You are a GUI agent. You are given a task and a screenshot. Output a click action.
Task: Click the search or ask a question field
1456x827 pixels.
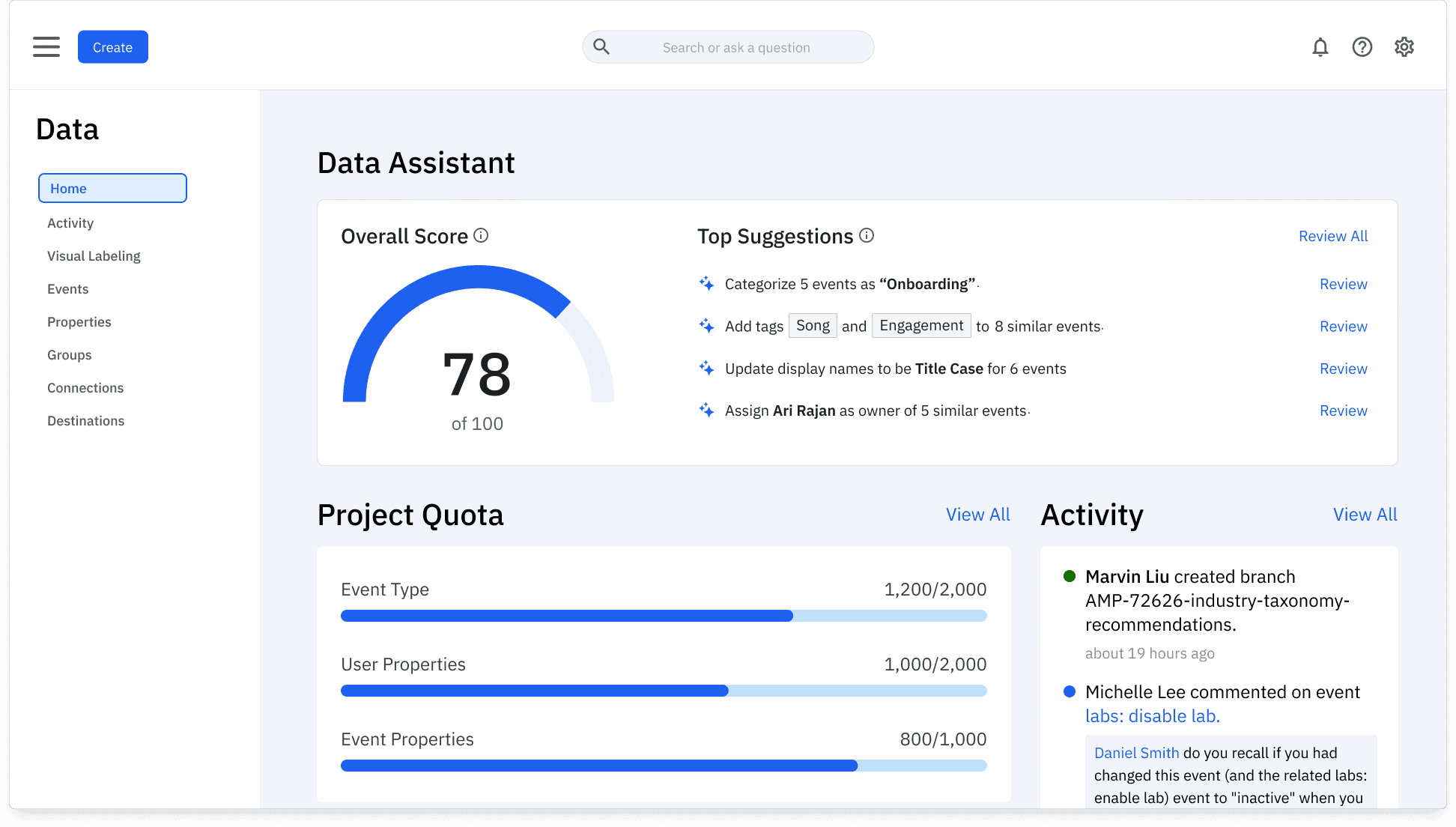pos(735,46)
